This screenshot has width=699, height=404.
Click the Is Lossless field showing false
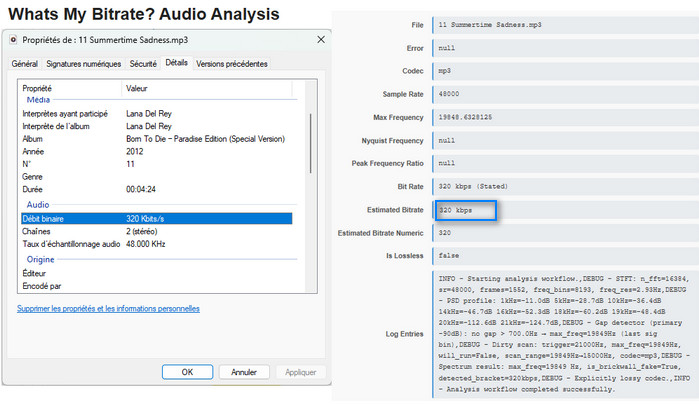[565, 256]
